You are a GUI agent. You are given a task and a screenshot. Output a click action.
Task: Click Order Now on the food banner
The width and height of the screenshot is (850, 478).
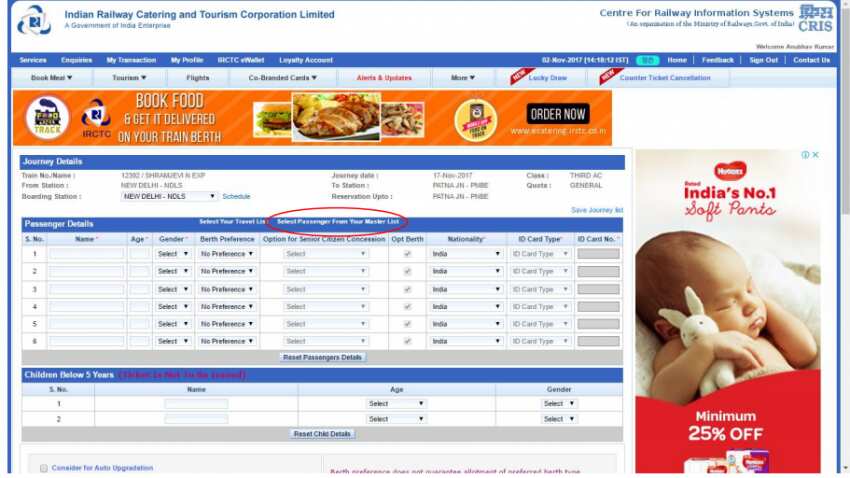(558, 114)
